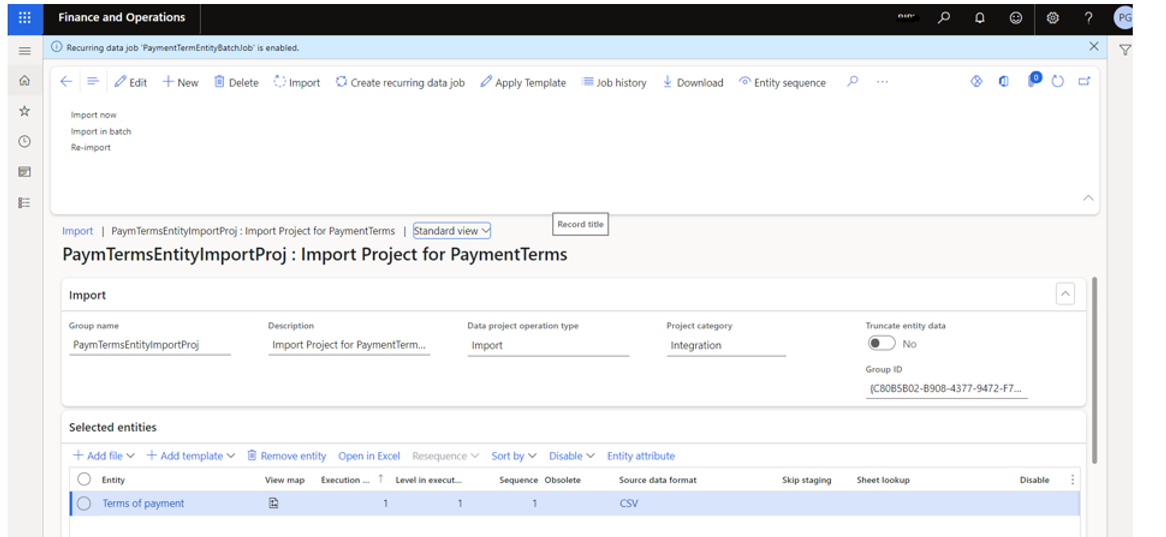Screen dimensions: 1166x537
Task: Open Job history in action pane
Action: [614, 83]
